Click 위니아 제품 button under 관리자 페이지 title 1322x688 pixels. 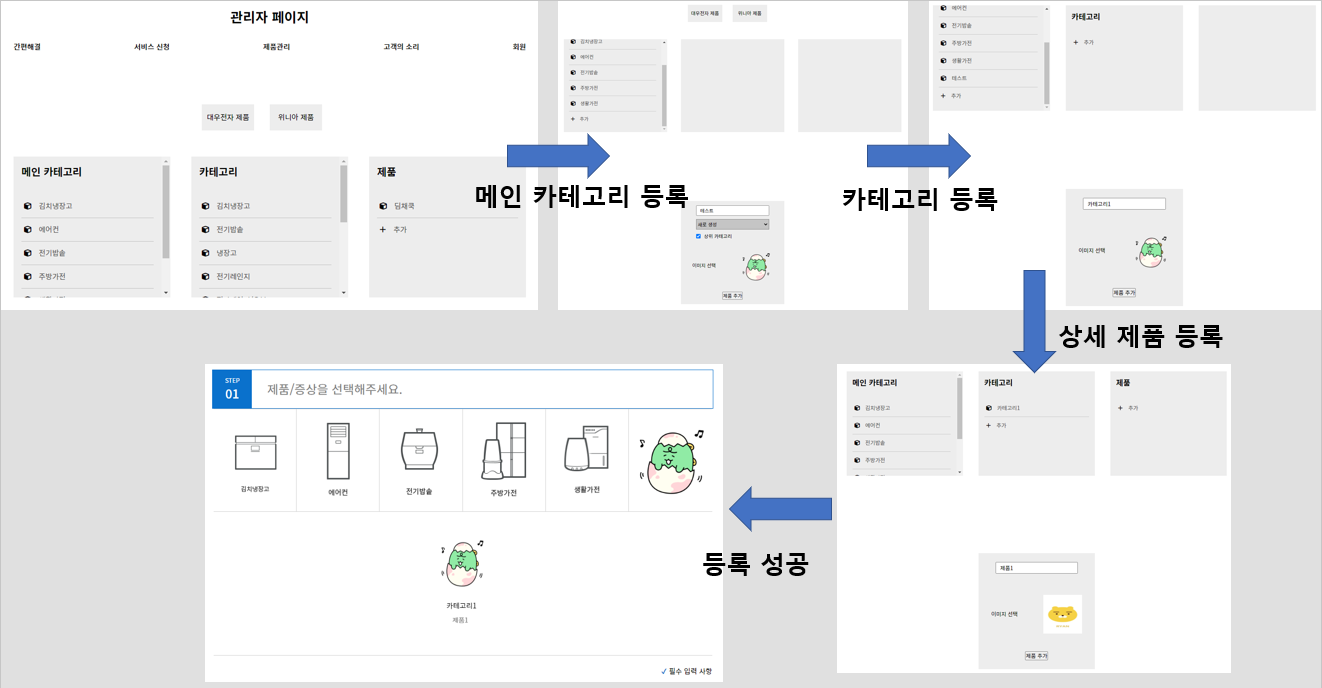296,117
